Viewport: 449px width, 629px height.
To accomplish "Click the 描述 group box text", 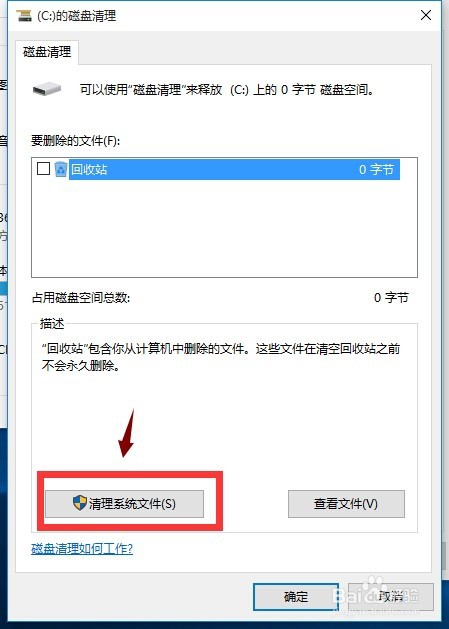I will tap(52, 323).
